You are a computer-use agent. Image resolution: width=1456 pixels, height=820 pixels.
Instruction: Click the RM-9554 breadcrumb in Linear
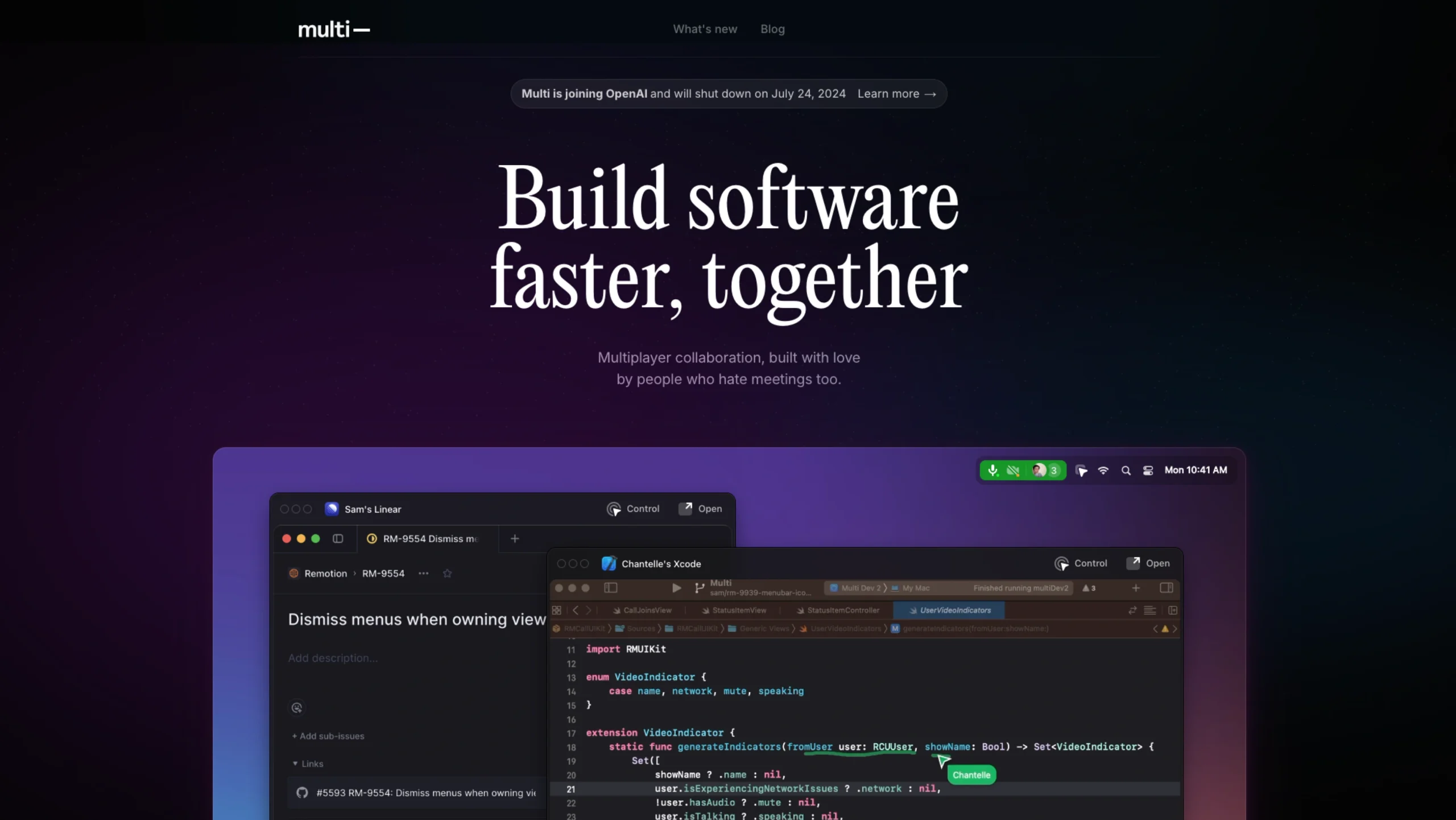point(383,574)
